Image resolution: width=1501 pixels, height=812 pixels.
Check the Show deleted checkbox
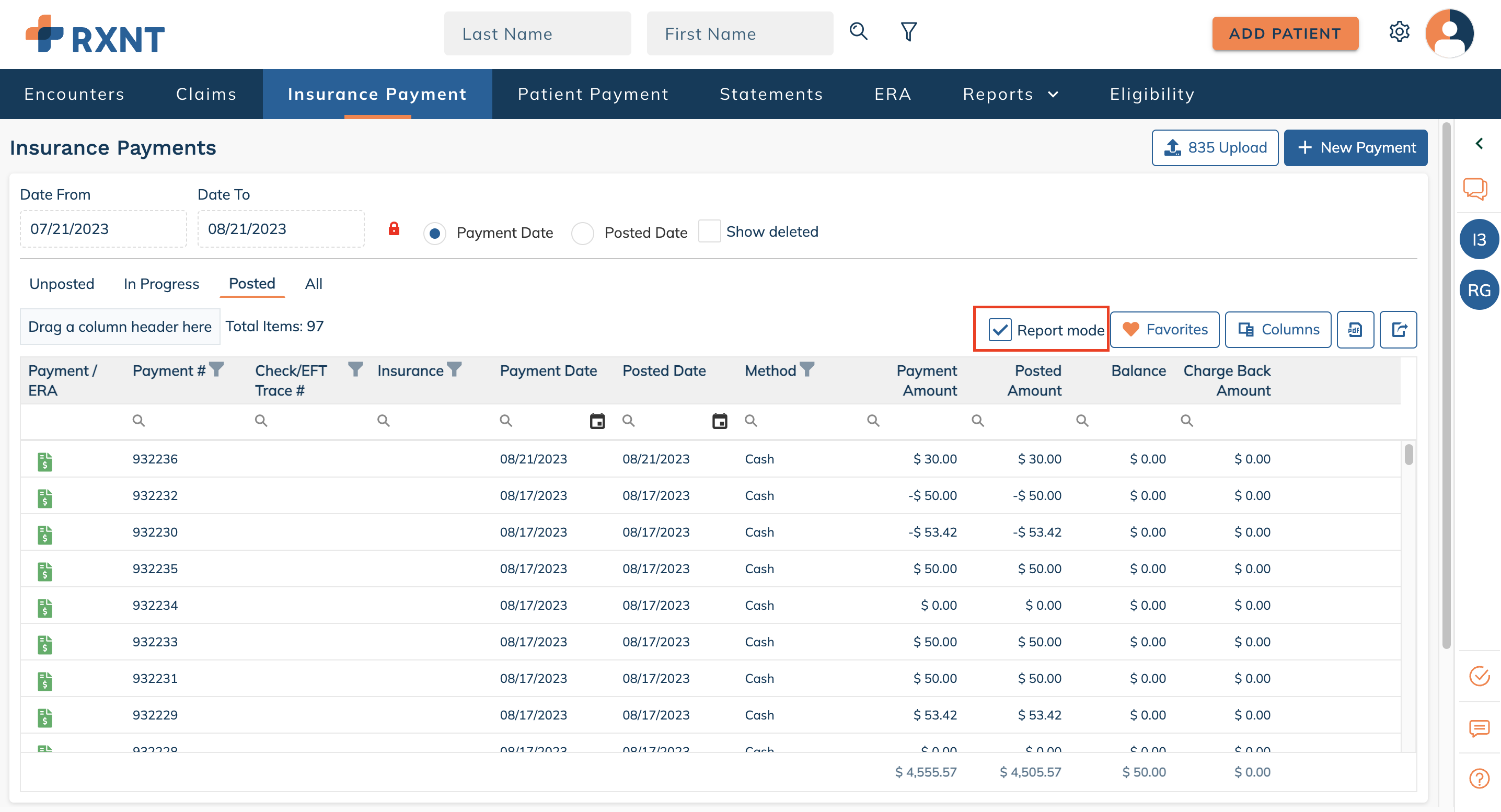tap(709, 231)
